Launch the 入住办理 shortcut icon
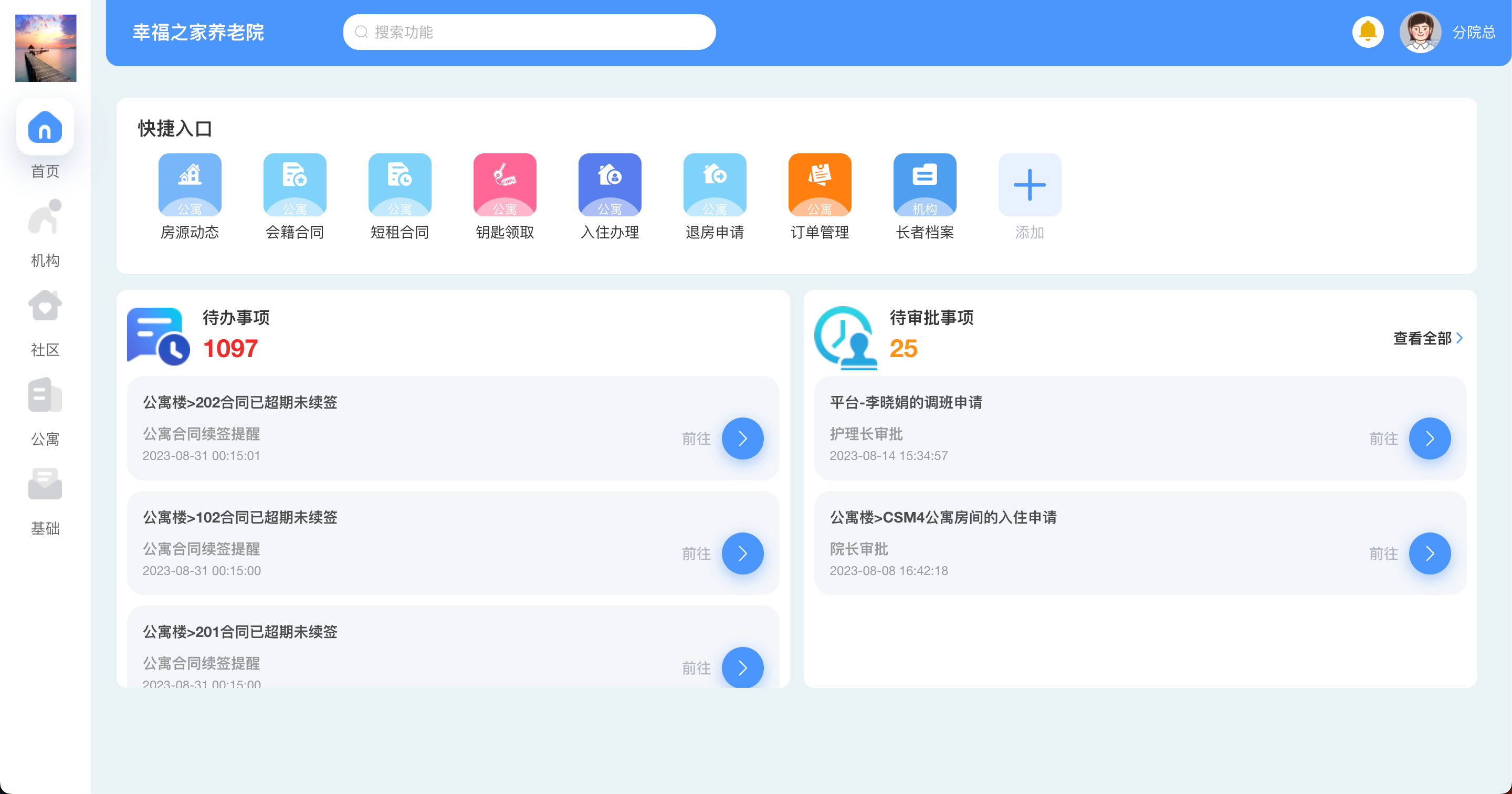 609,185
